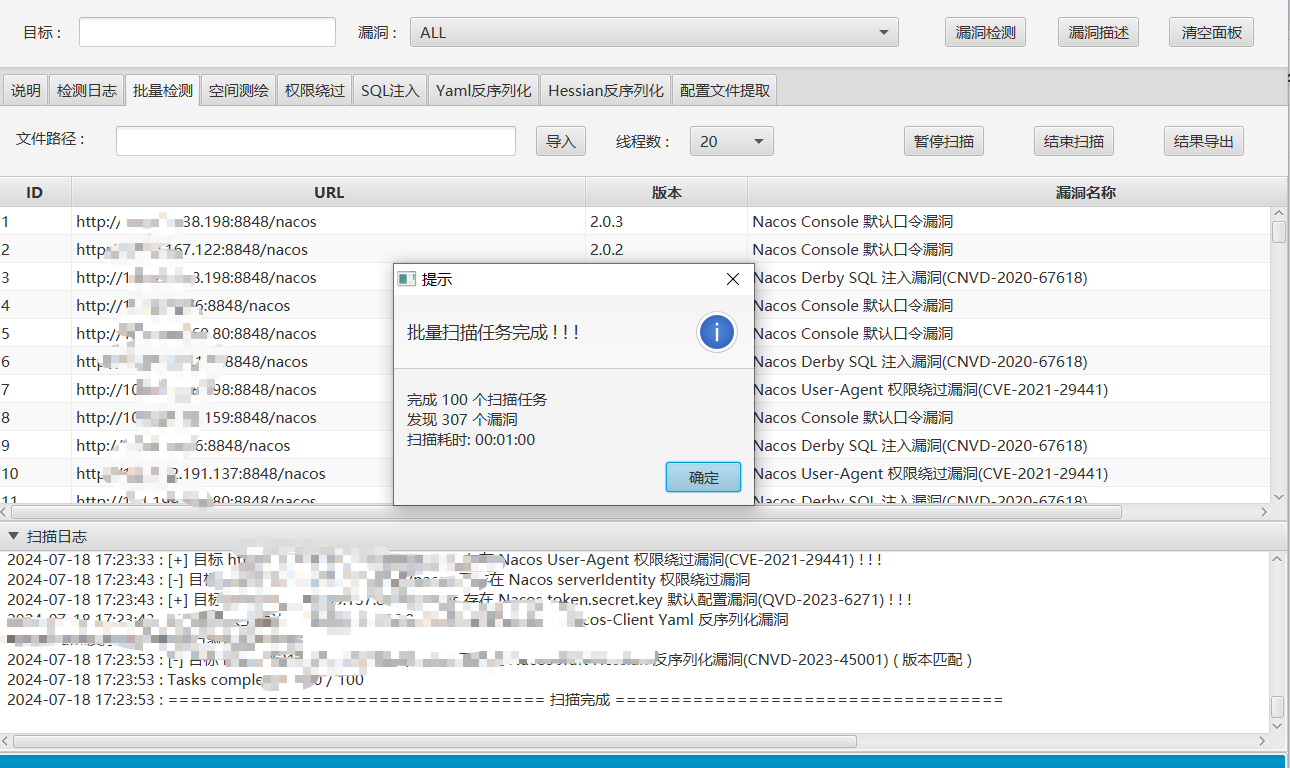Open the 配置文件提取 tab

(x=724, y=89)
